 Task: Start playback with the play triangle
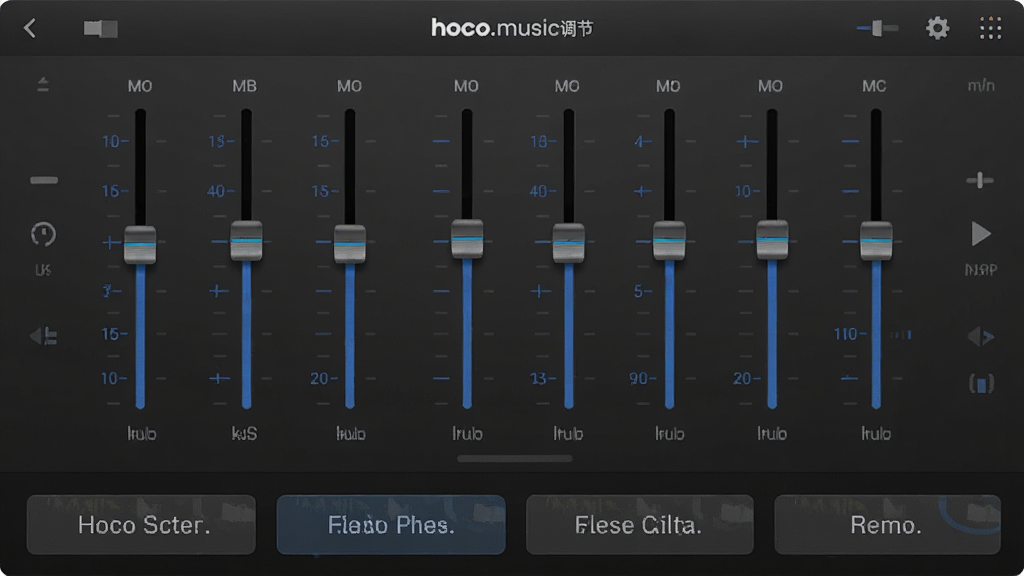click(980, 234)
